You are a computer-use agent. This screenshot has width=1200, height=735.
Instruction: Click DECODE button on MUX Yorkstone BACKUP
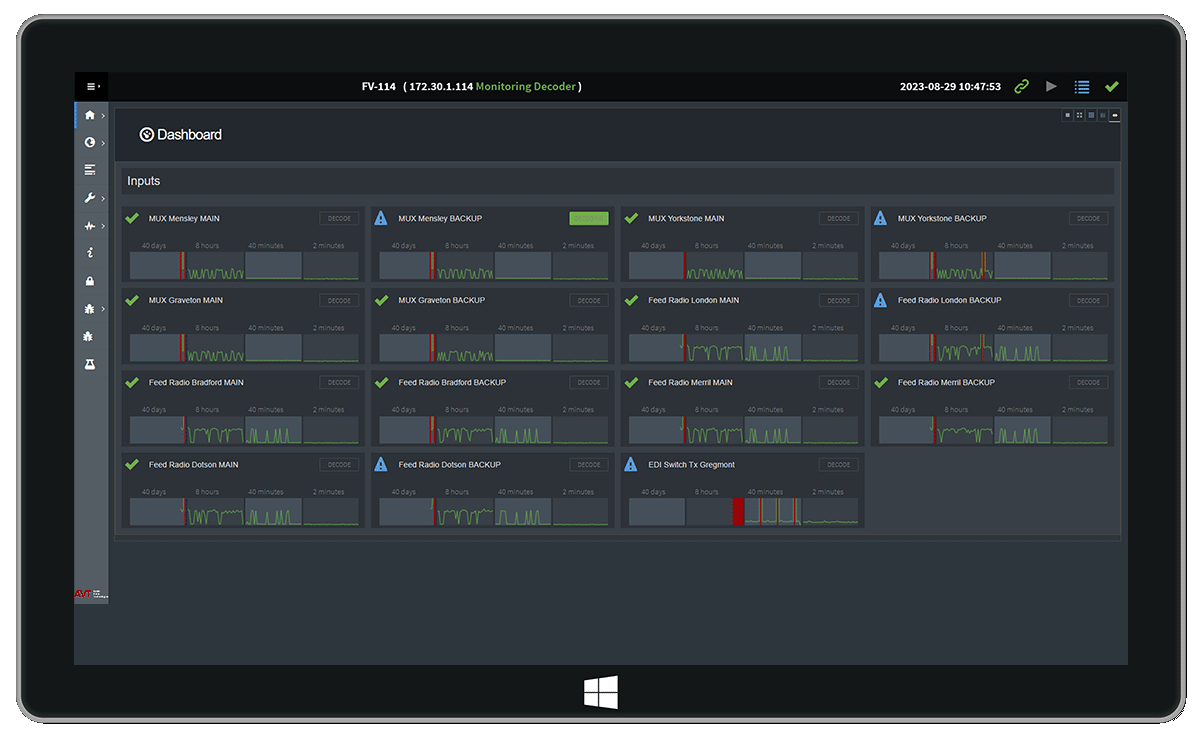pos(1088,218)
